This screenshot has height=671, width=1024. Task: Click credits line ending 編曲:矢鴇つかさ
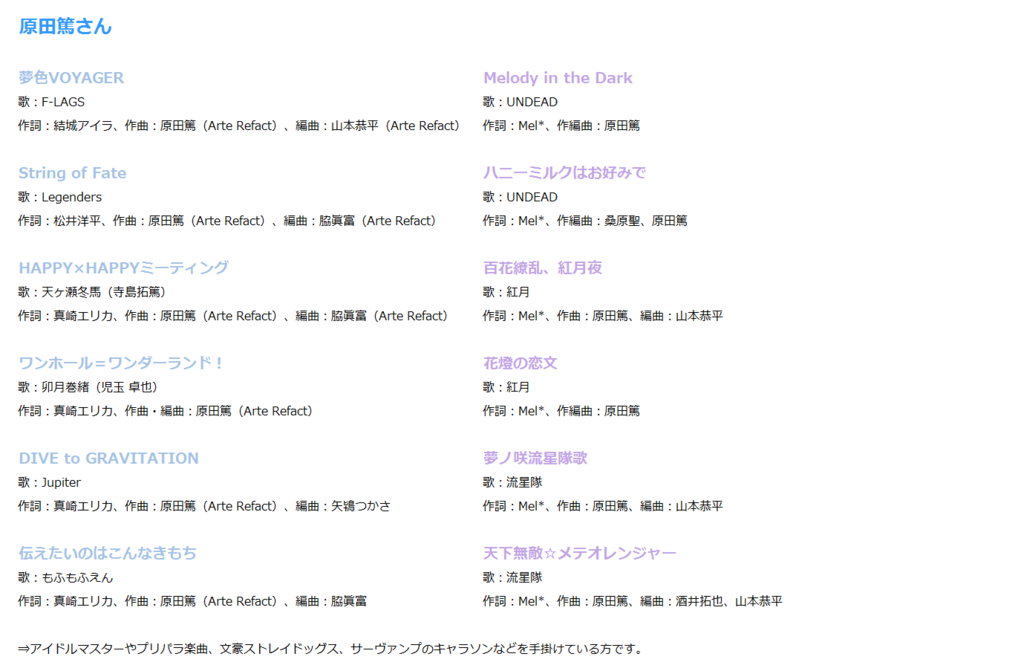pyautogui.click(x=204, y=506)
